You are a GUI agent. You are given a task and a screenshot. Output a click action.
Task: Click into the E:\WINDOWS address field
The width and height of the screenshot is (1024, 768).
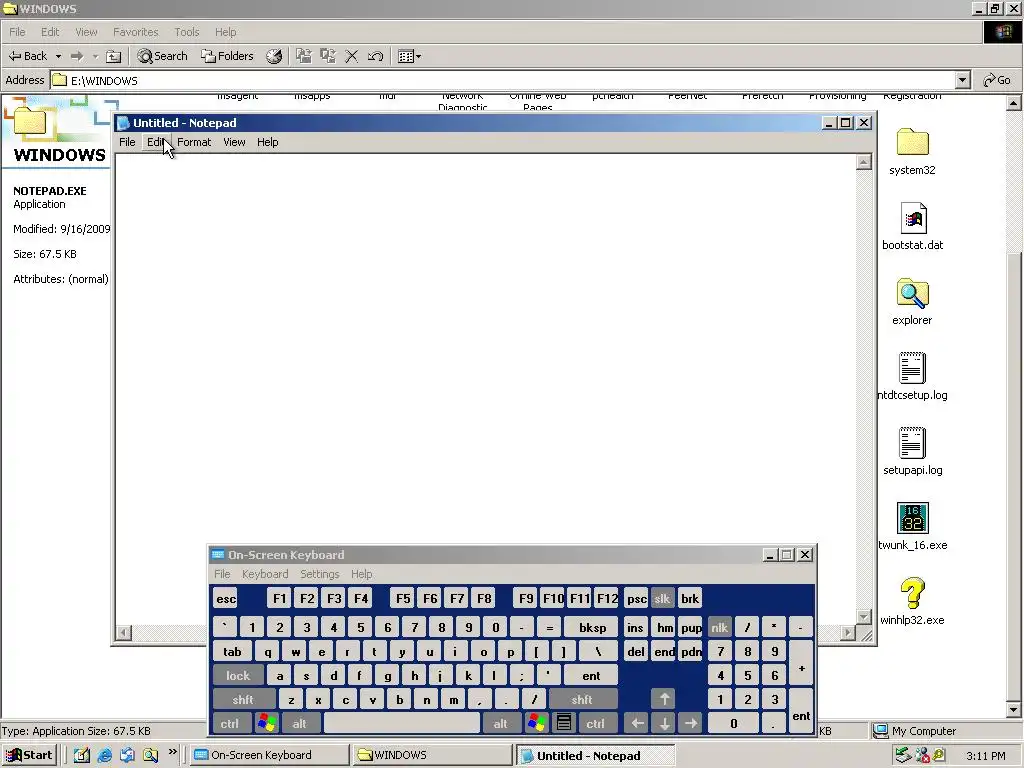coord(503,80)
